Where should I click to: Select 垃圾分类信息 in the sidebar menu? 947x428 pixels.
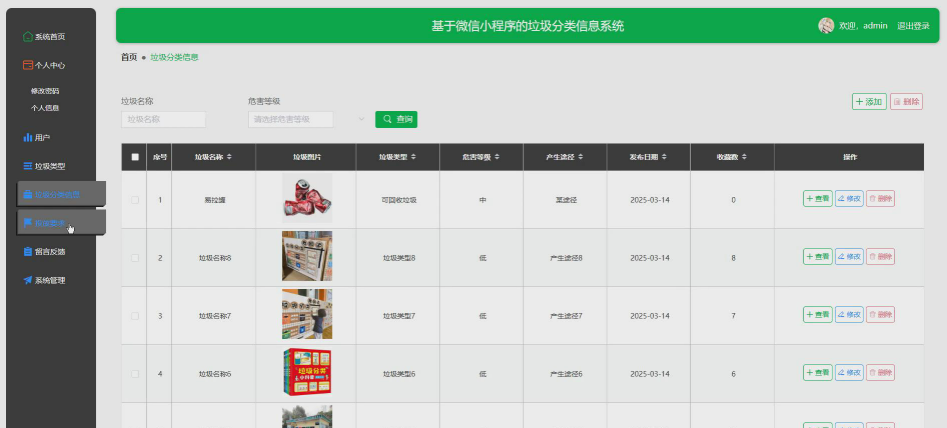tap(62, 194)
